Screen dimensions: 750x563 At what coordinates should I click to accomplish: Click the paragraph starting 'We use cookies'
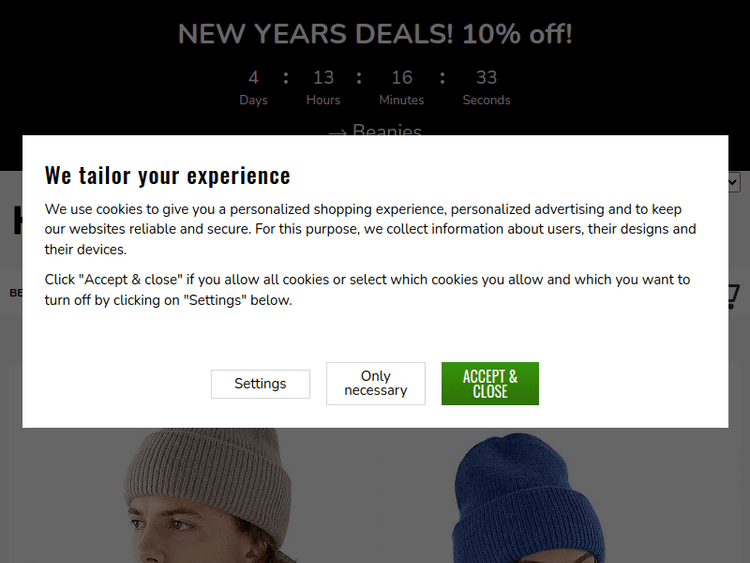point(370,229)
